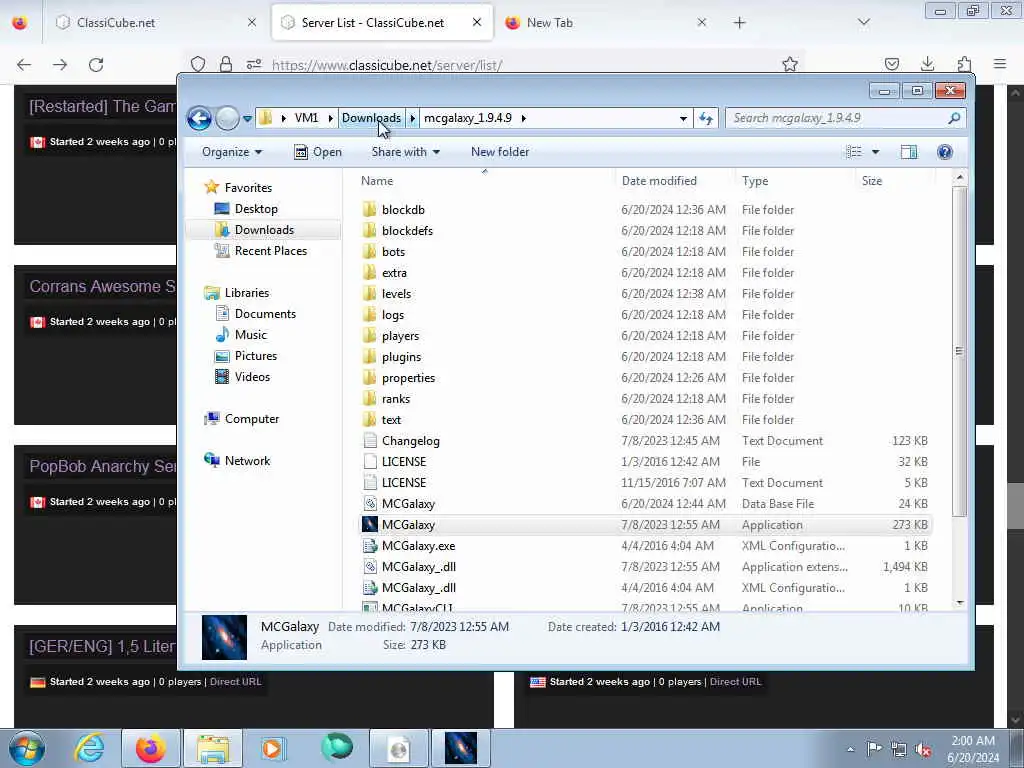Expand the arrow after Downloads breadcrumb

pos(412,118)
